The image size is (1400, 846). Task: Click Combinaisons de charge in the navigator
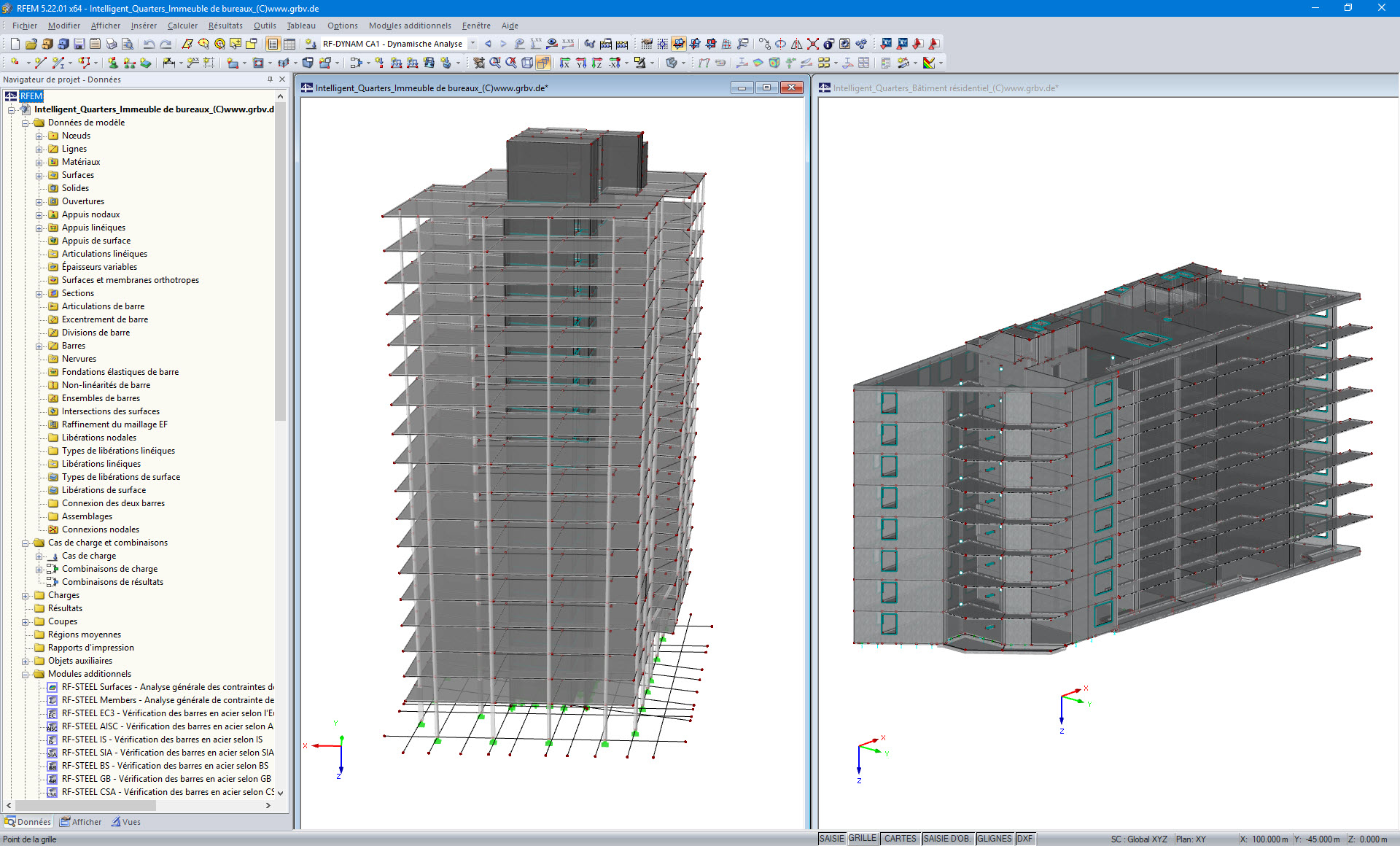[110, 569]
